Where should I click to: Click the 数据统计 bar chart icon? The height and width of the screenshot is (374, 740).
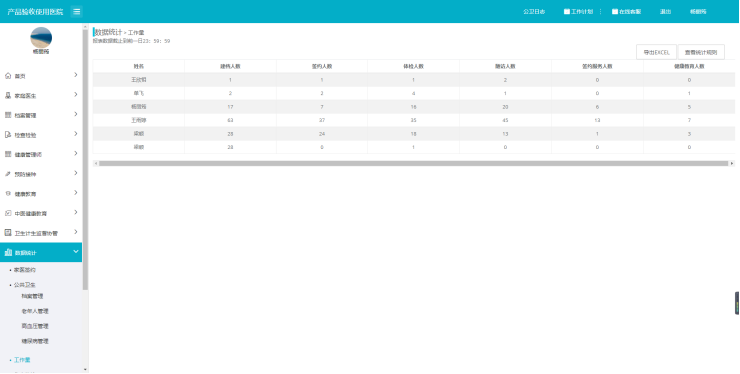point(8,253)
